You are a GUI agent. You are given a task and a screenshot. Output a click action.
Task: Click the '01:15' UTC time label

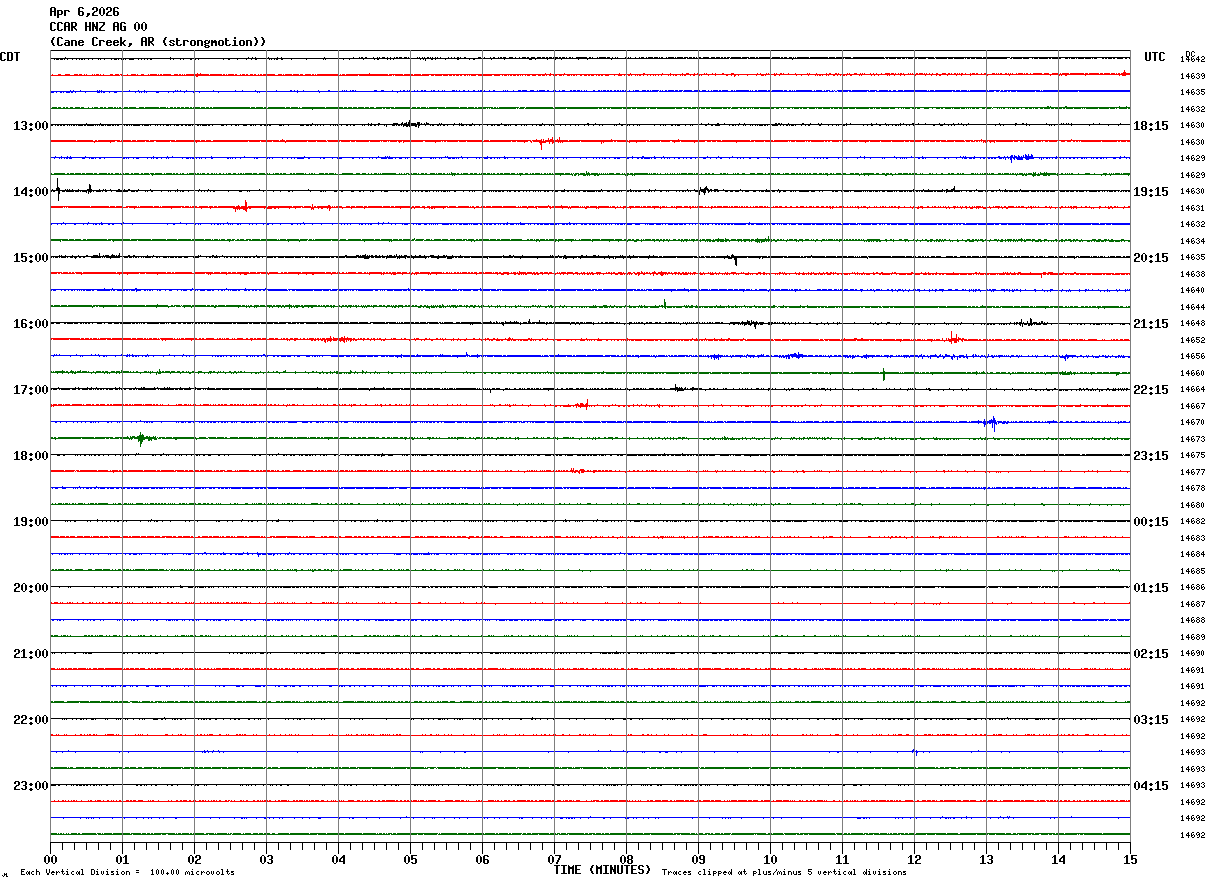coord(1151,587)
